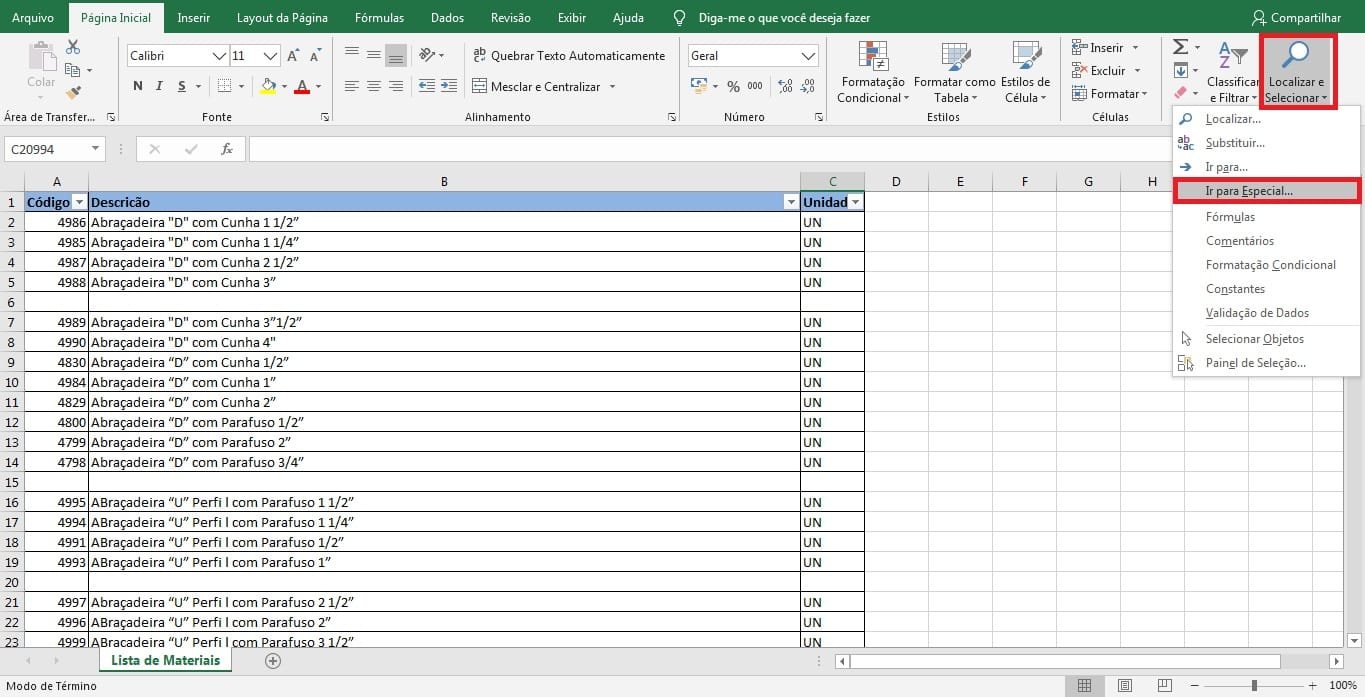
Task: Open the Inserir ribbon tab
Action: (193, 18)
